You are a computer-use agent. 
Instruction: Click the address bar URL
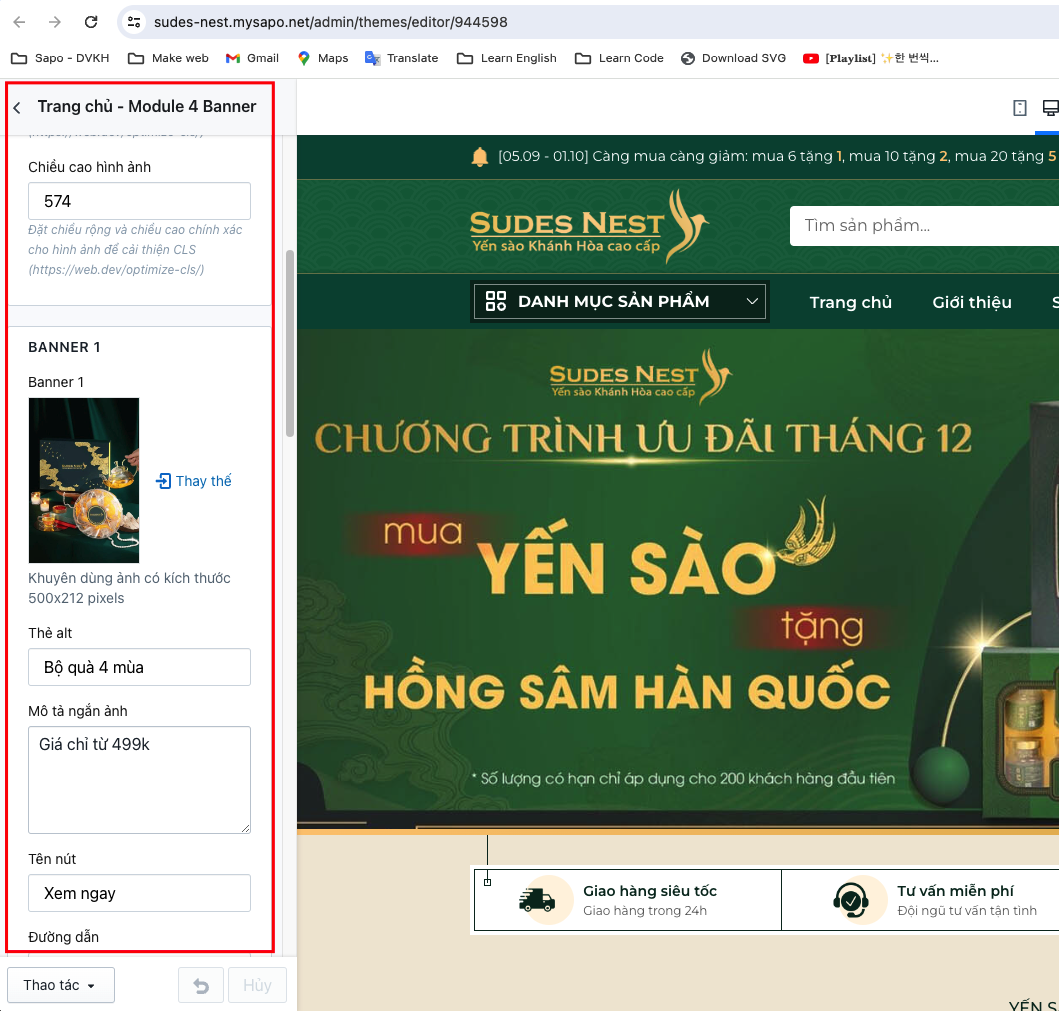[x=330, y=22]
